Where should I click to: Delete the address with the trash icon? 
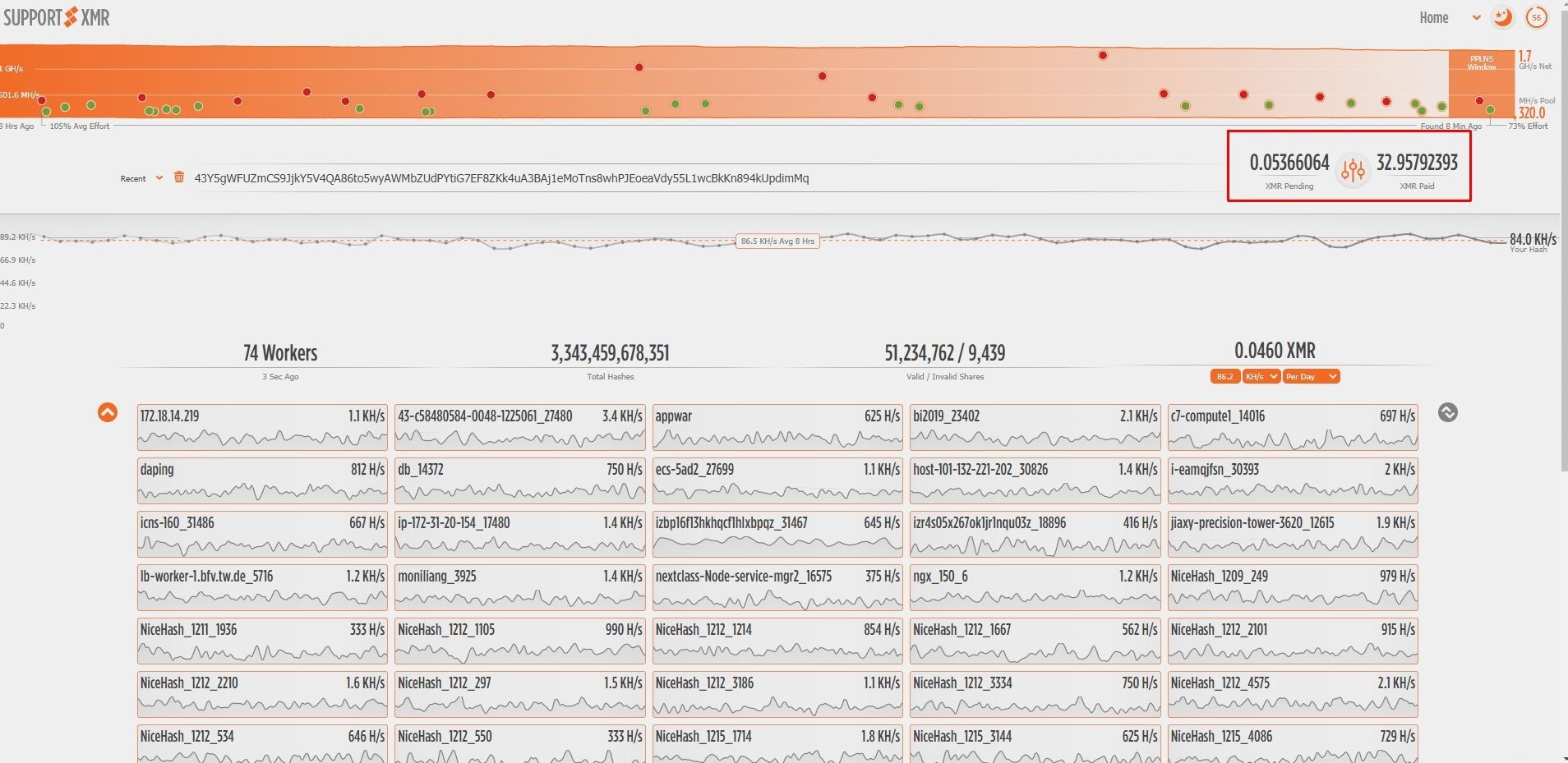click(x=179, y=177)
